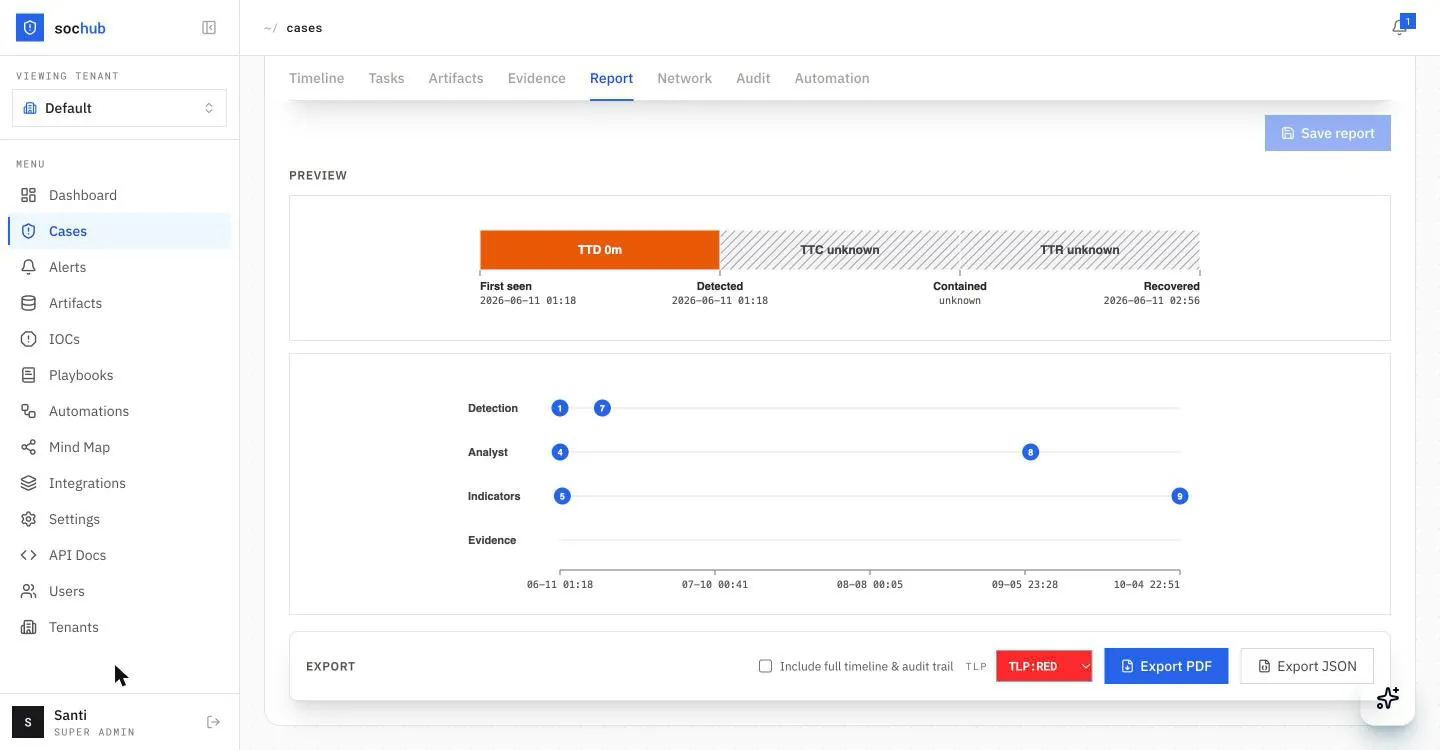Click the TTC unknown hatched segment
The image size is (1440, 750).
840,250
